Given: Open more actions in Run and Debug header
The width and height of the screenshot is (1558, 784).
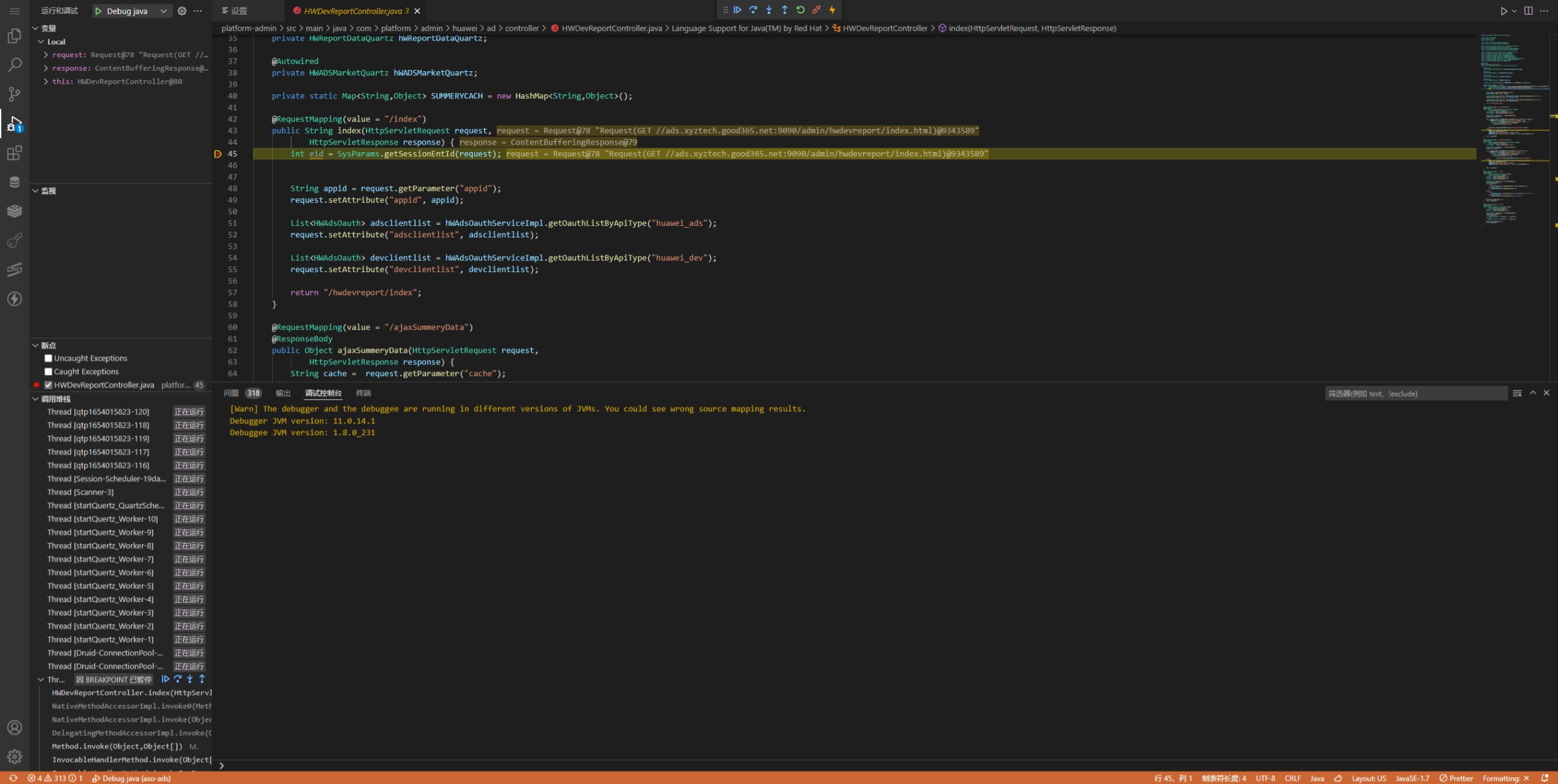Looking at the screenshot, I should [198, 11].
